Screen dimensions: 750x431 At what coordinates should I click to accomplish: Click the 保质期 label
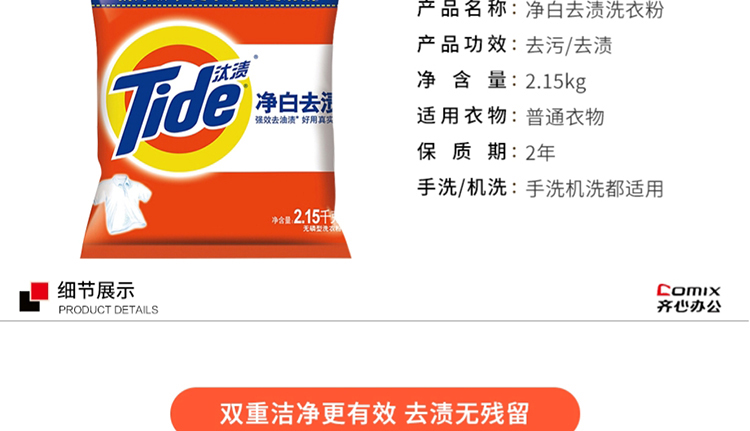462,152
